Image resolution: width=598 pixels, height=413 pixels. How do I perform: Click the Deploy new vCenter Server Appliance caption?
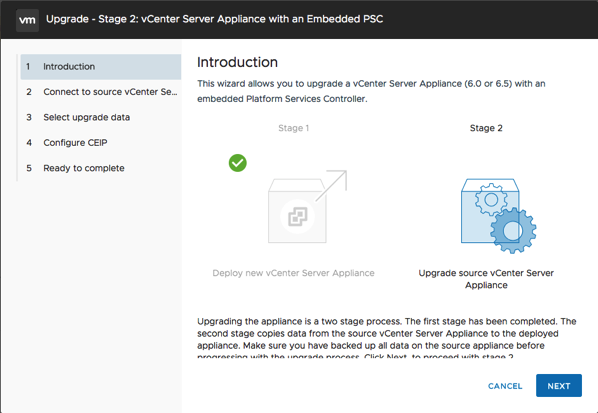[x=293, y=273]
